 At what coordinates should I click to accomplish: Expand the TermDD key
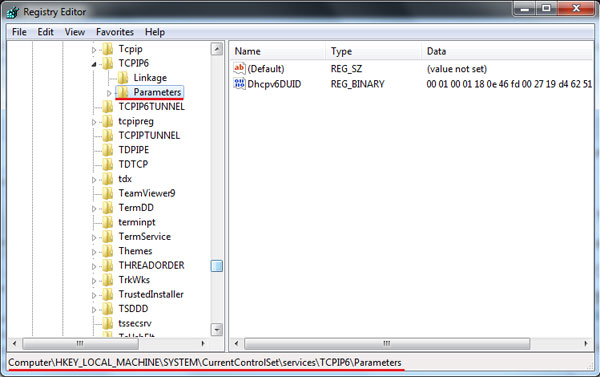point(94,209)
